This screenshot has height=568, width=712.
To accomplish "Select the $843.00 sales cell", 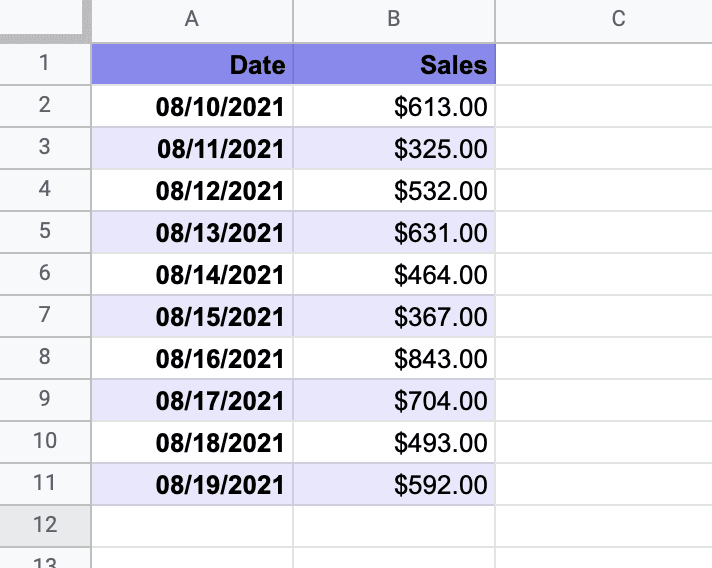I will click(x=394, y=358).
